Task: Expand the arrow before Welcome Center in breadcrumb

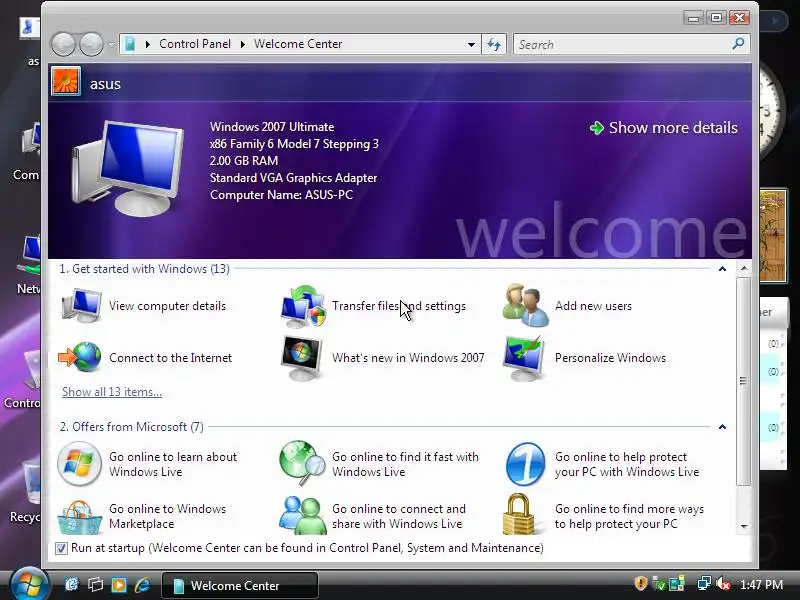Action: pos(242,44)
